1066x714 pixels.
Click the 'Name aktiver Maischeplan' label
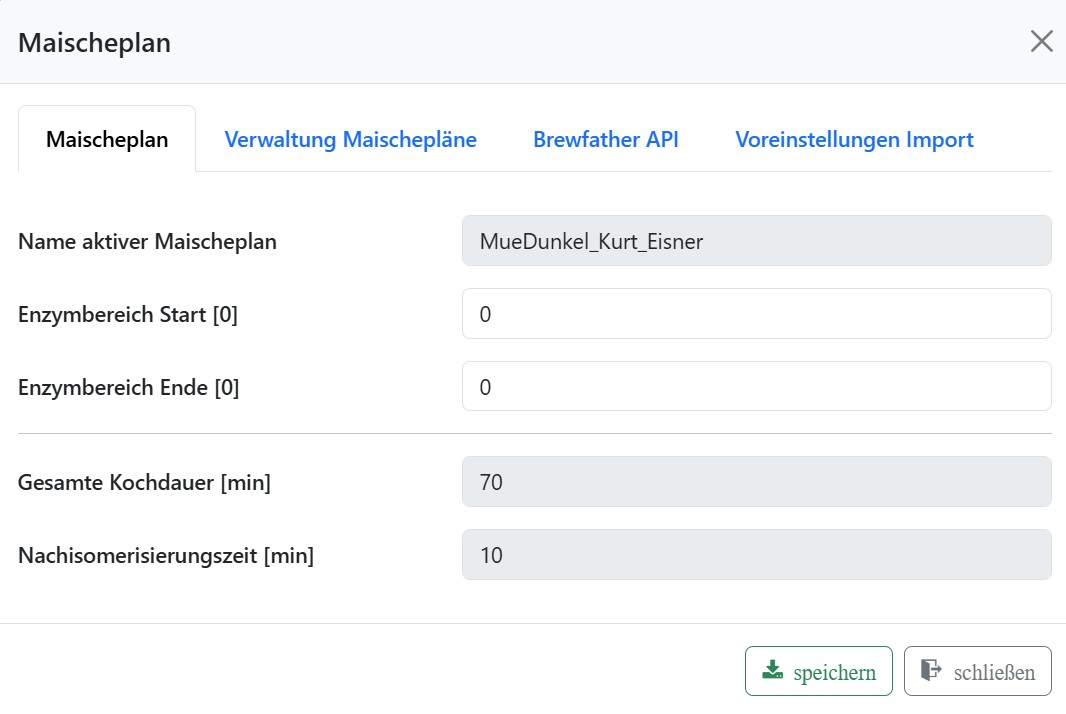pos(147,242)
